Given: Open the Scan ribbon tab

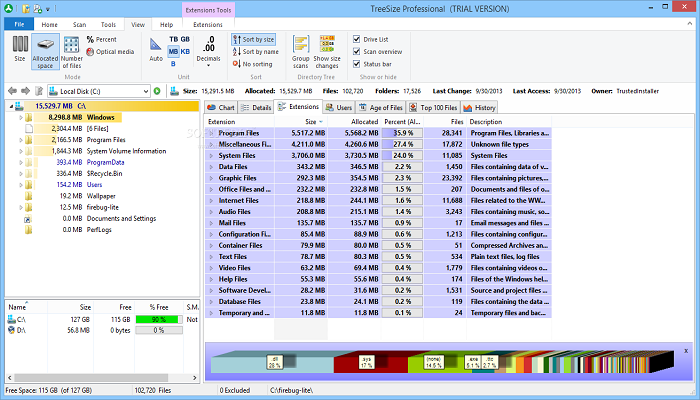Looking at the screenshot, I should [x=79, y=25].
